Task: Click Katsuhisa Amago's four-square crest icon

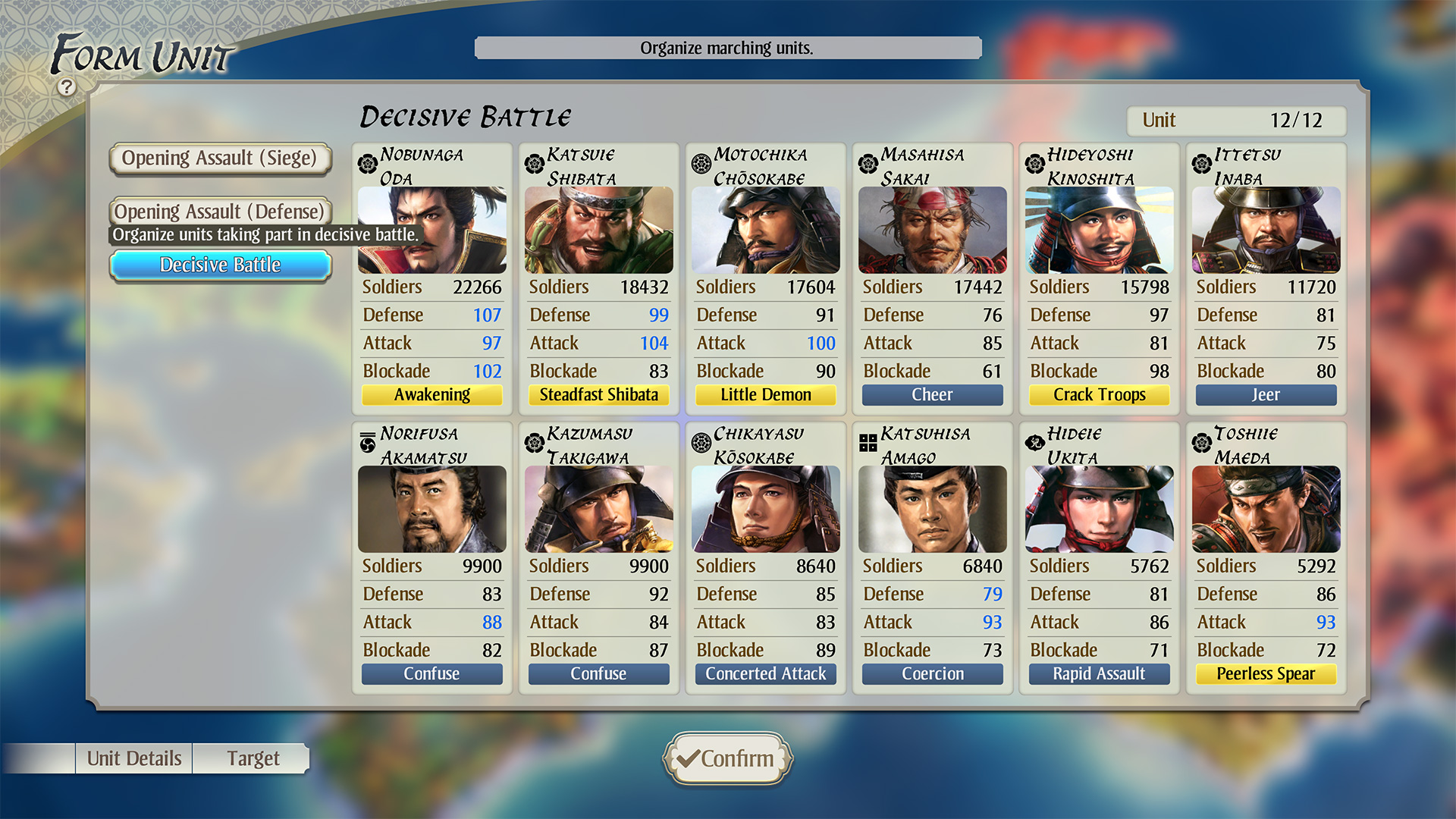Action: point(868,442)
